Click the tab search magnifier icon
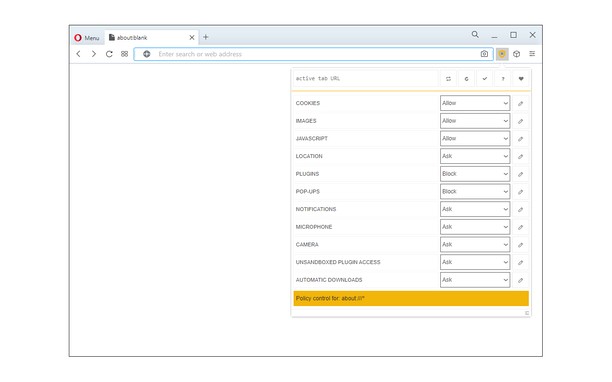 pos(475,35)
